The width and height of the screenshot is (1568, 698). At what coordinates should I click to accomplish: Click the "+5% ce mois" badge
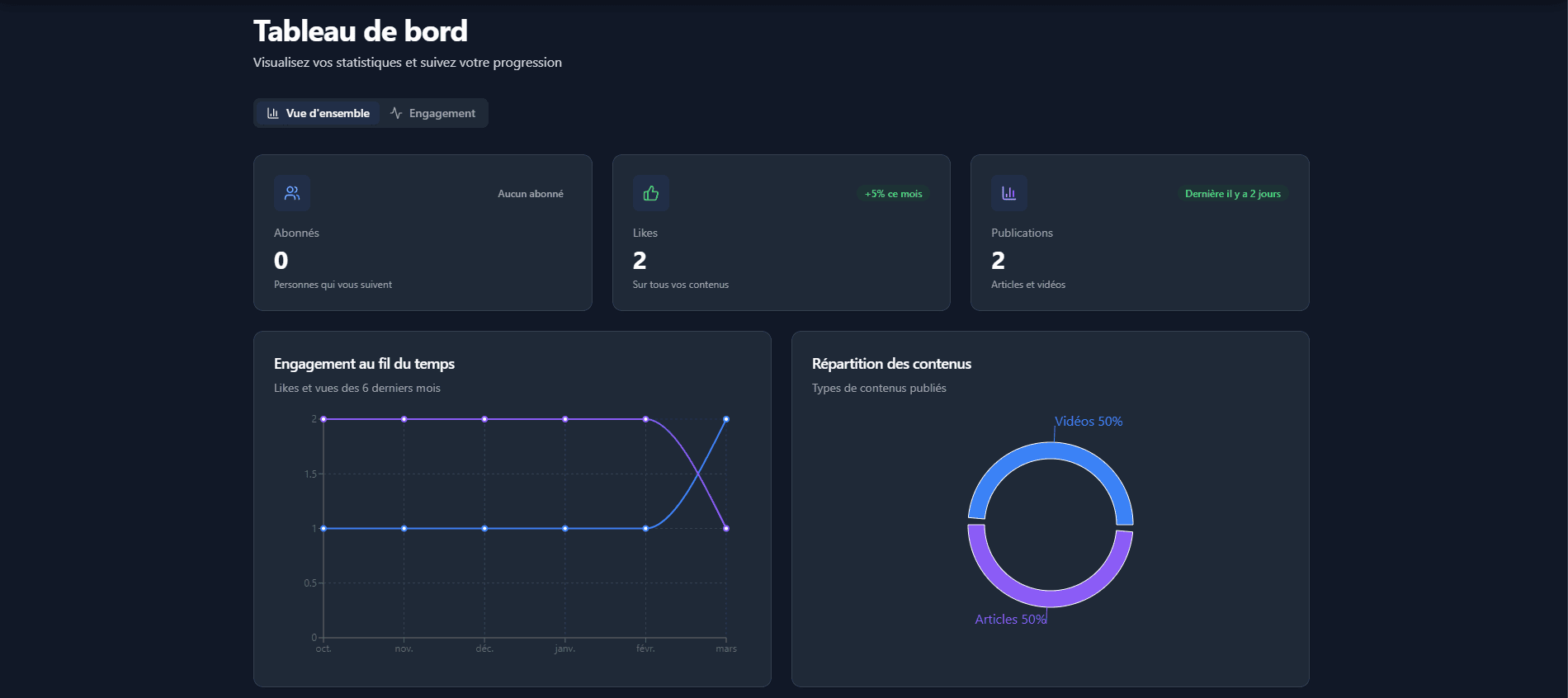pyautogui.click(x=893, y=194)
